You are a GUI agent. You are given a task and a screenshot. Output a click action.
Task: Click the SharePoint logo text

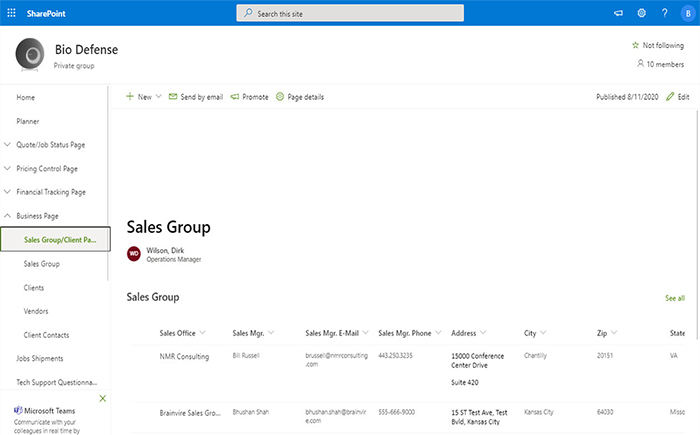pyautogui.click(x=46, y=13)
